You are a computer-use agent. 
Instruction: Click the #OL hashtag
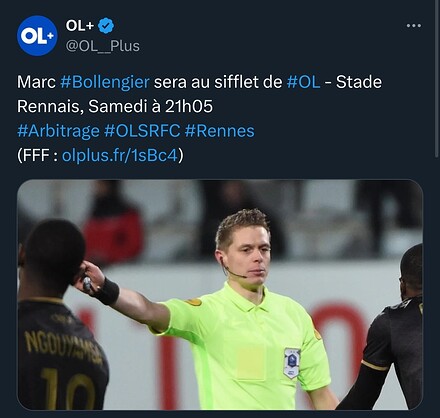(303, 82)
